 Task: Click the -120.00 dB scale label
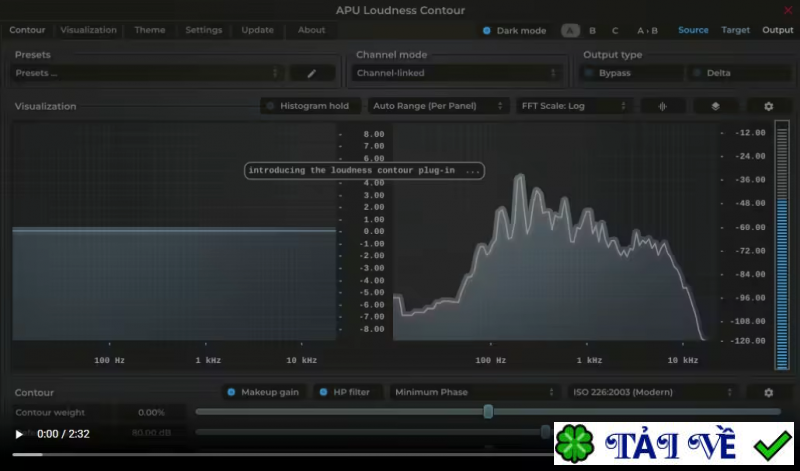(x=746, y=341)
